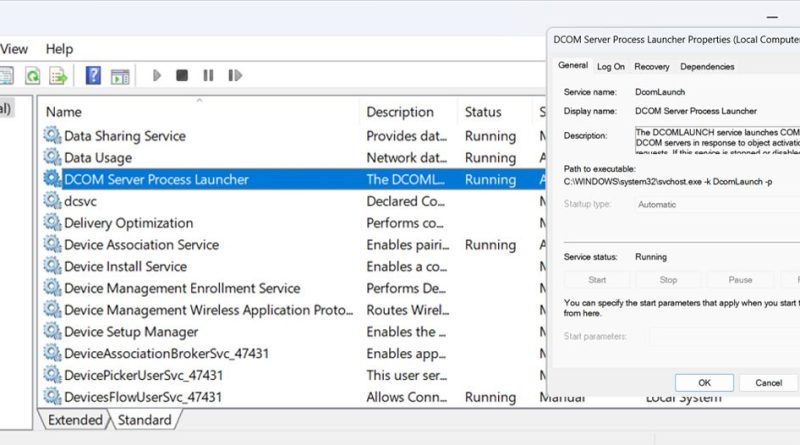Select the Device Setup Manager service
Screen dimensions: 800x445
click(x=294, y=332)
